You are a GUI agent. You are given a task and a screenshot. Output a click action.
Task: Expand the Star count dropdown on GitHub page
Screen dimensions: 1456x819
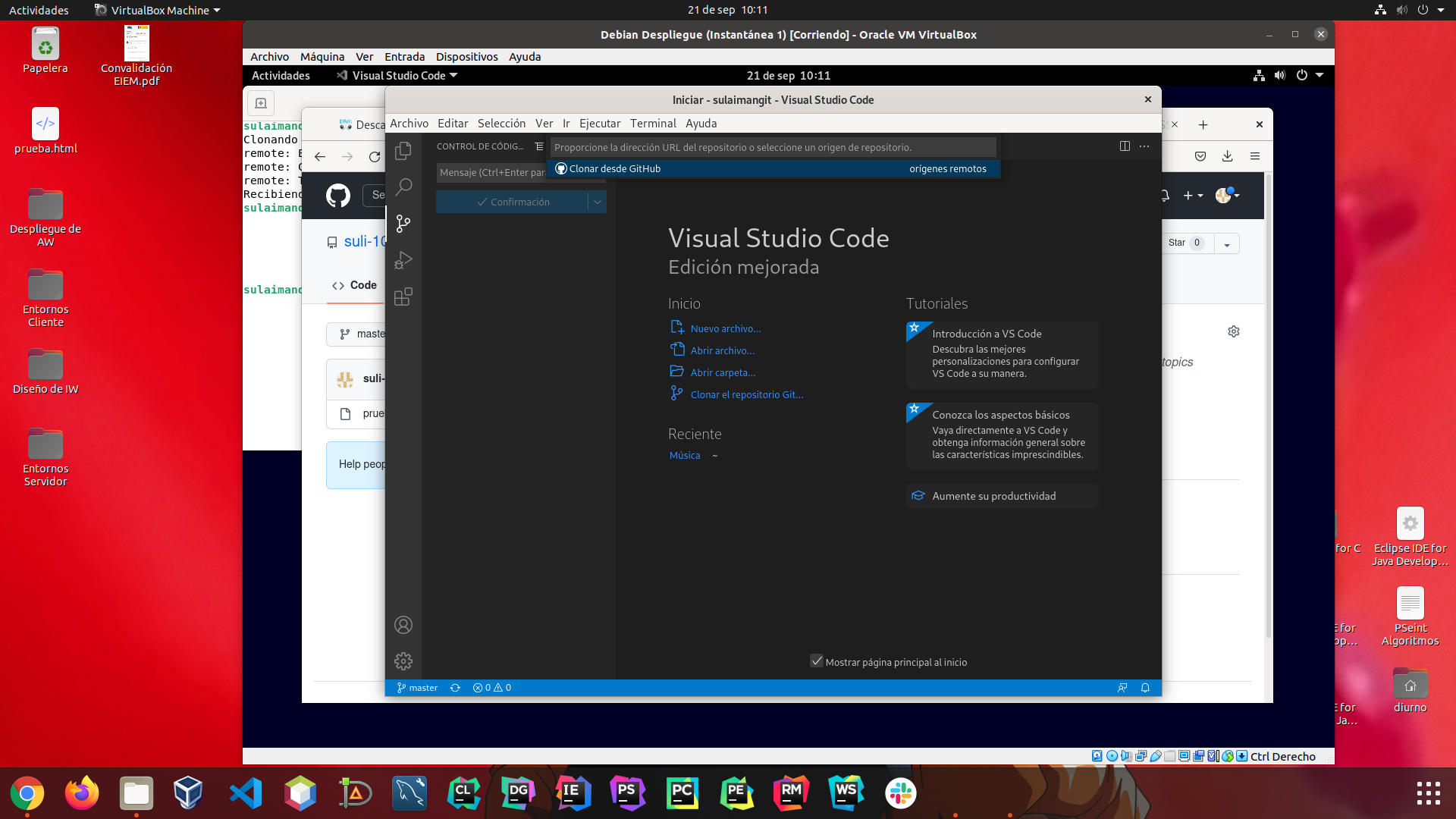(x=1228, y=243)
